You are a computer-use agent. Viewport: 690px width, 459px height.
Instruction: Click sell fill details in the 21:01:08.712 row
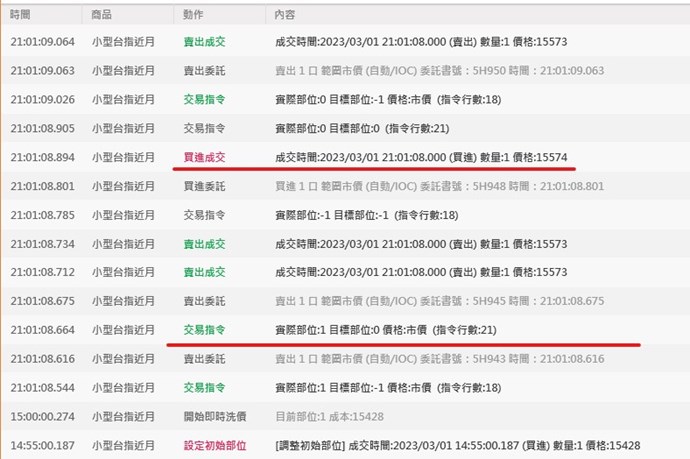421,272
